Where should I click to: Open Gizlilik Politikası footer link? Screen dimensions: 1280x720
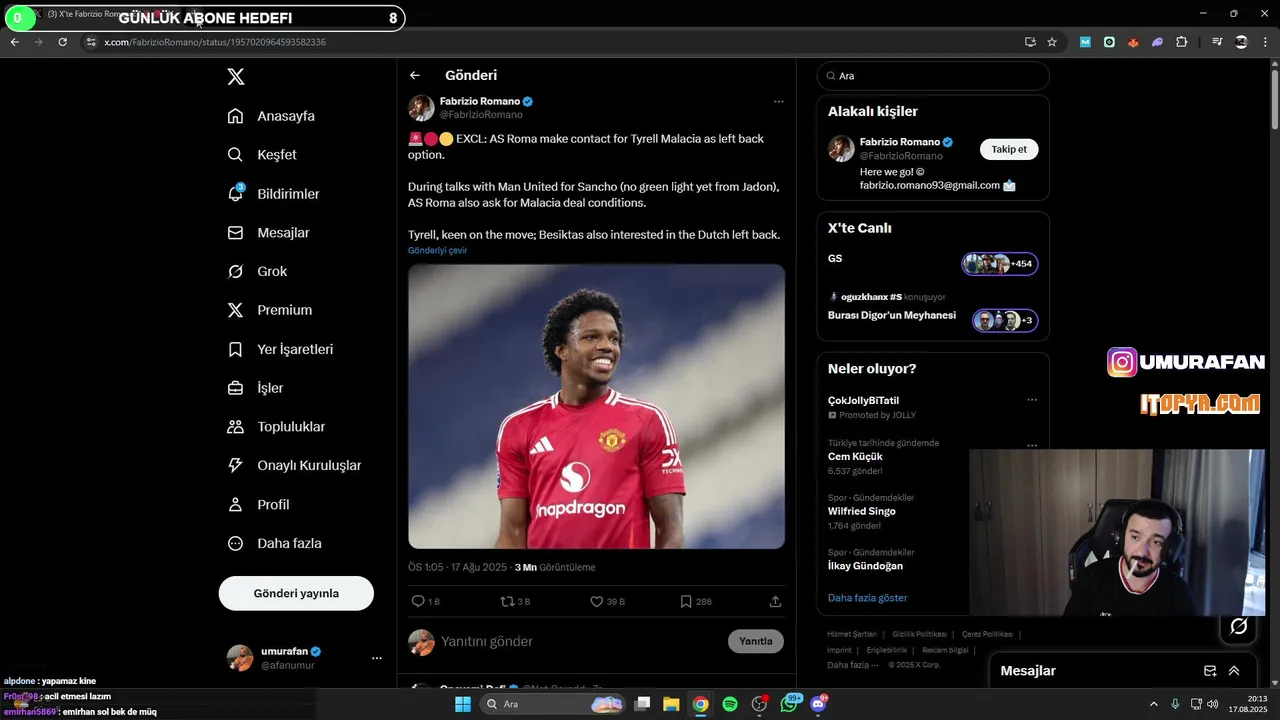(919, 634)
